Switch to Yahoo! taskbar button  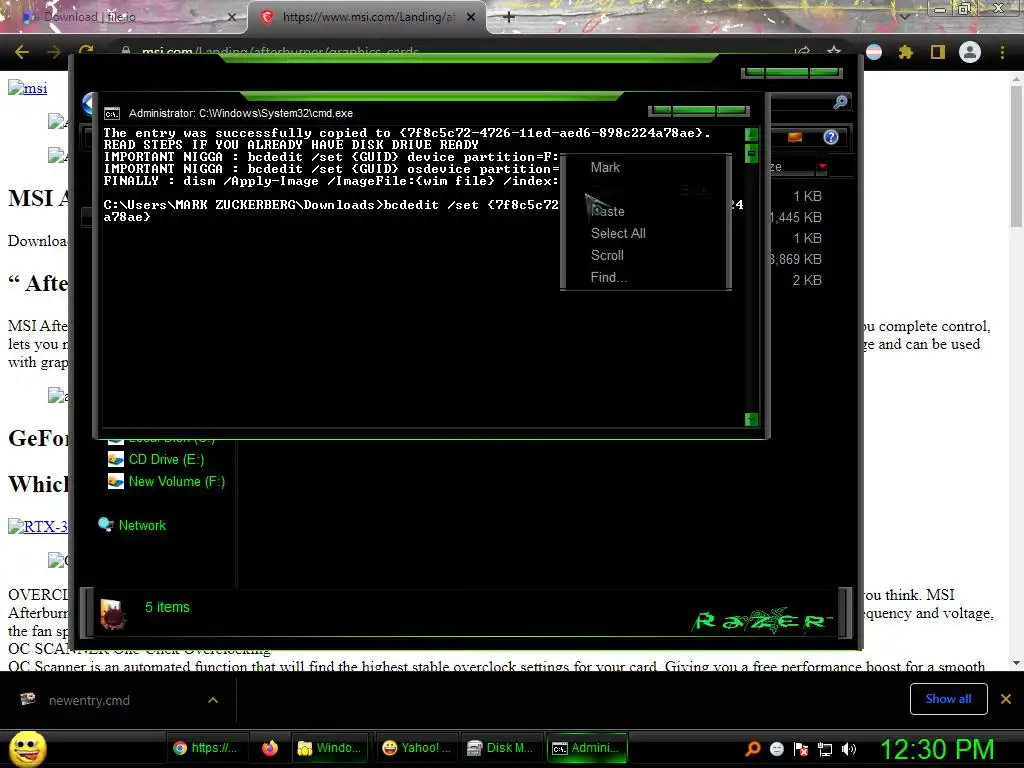coord(415,748)
